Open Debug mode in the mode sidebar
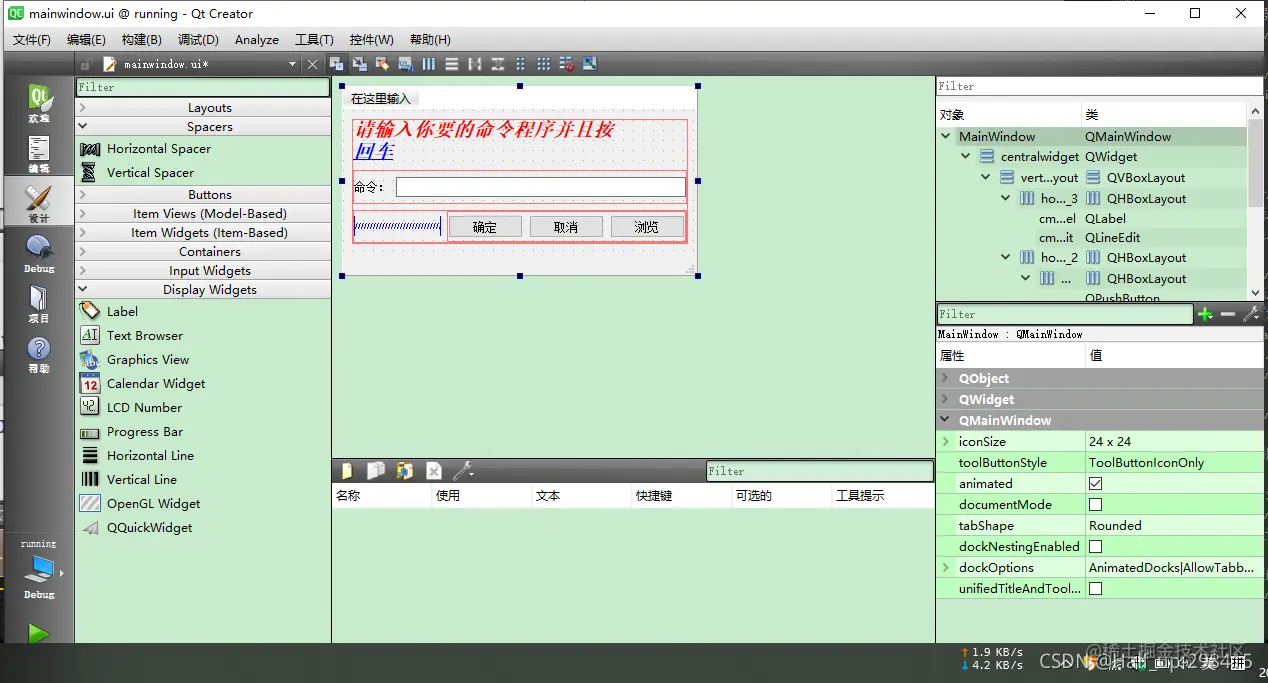 pos(38,254)
